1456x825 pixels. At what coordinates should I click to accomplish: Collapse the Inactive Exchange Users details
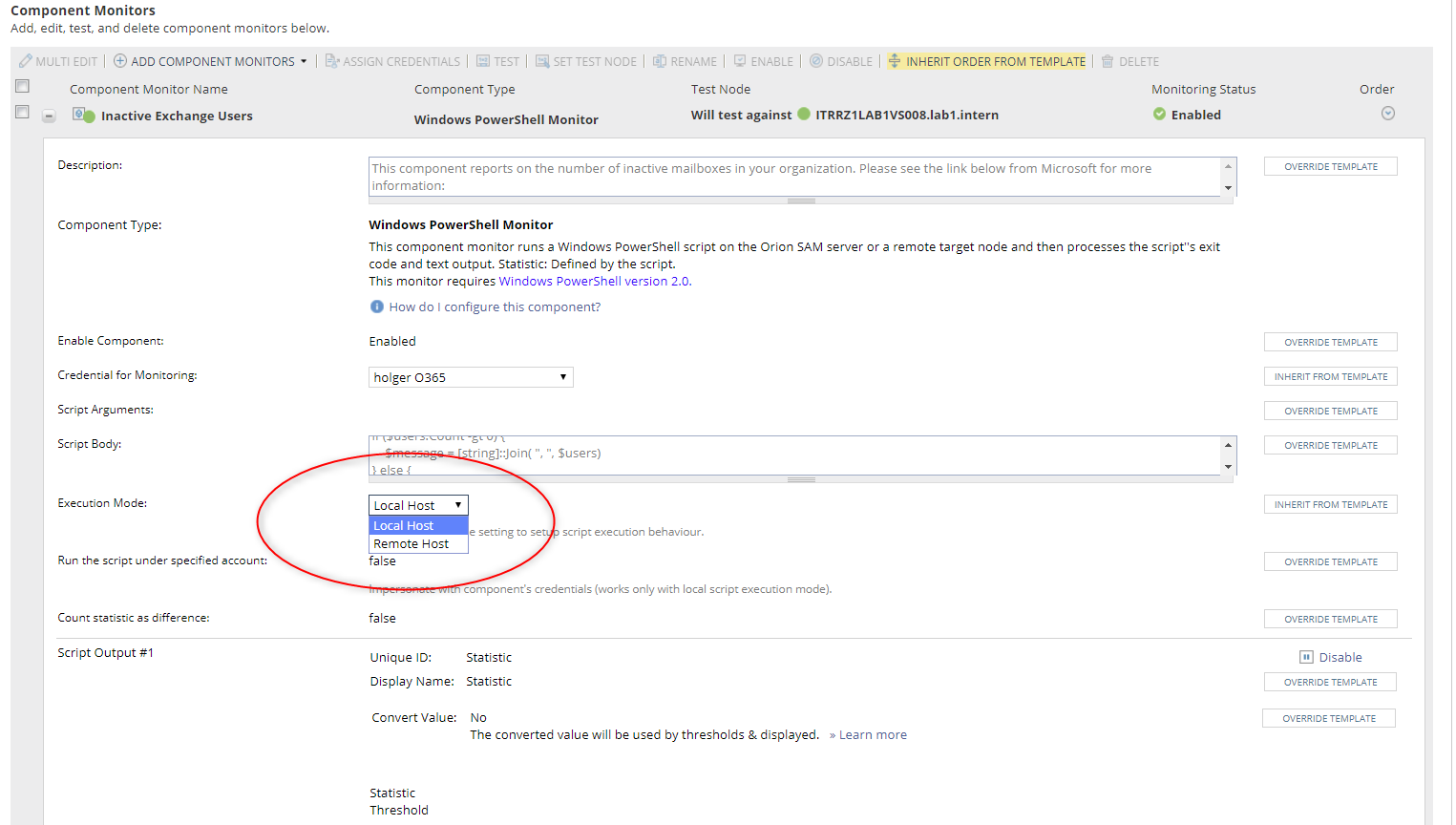point(49,116)
